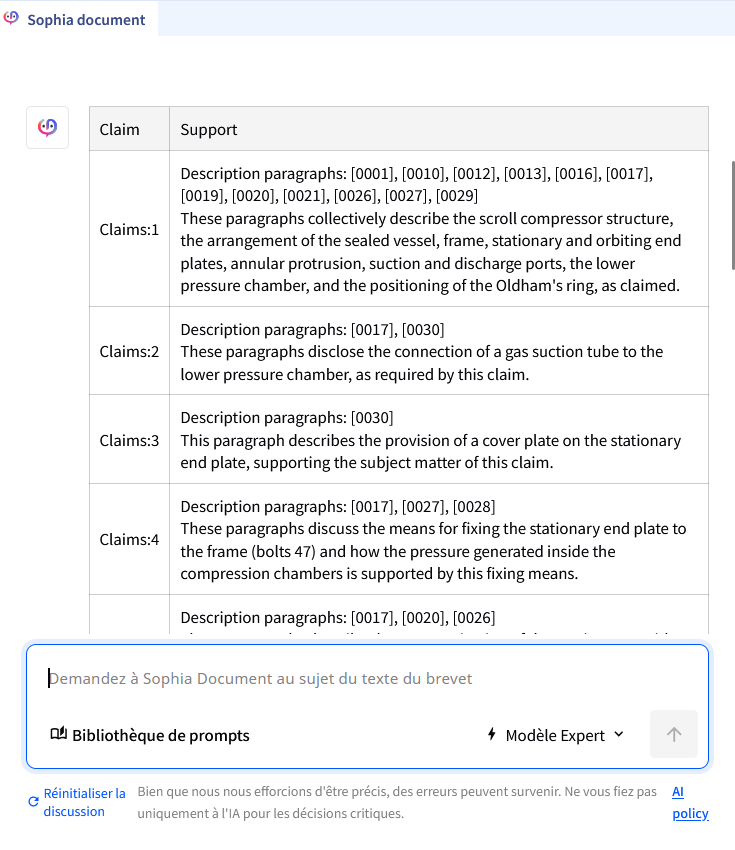Click the Support column header
This screenshot has height=850, width=735.
(x=209, y=129)
